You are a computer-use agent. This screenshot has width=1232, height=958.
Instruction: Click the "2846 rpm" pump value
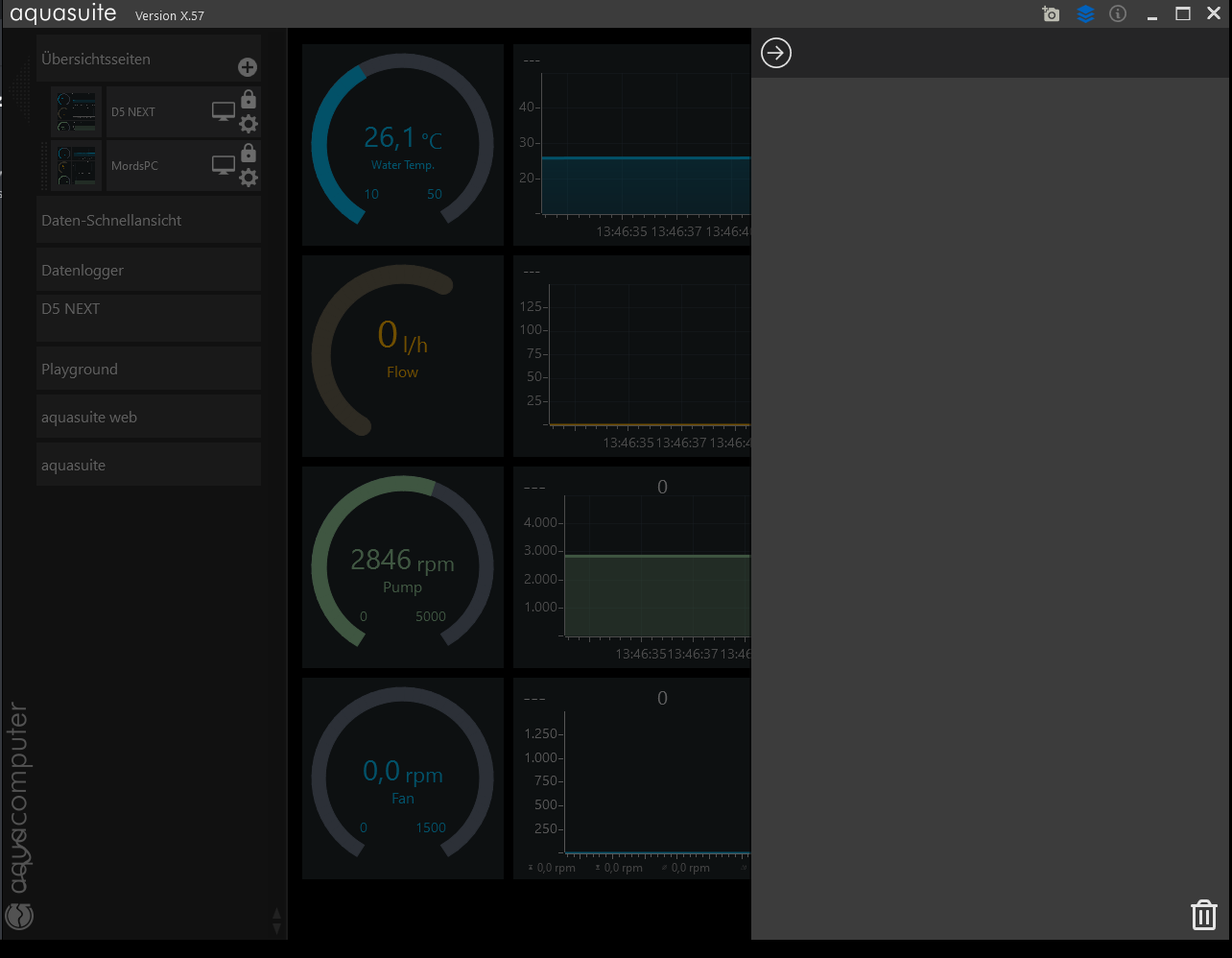click(403, 560)
